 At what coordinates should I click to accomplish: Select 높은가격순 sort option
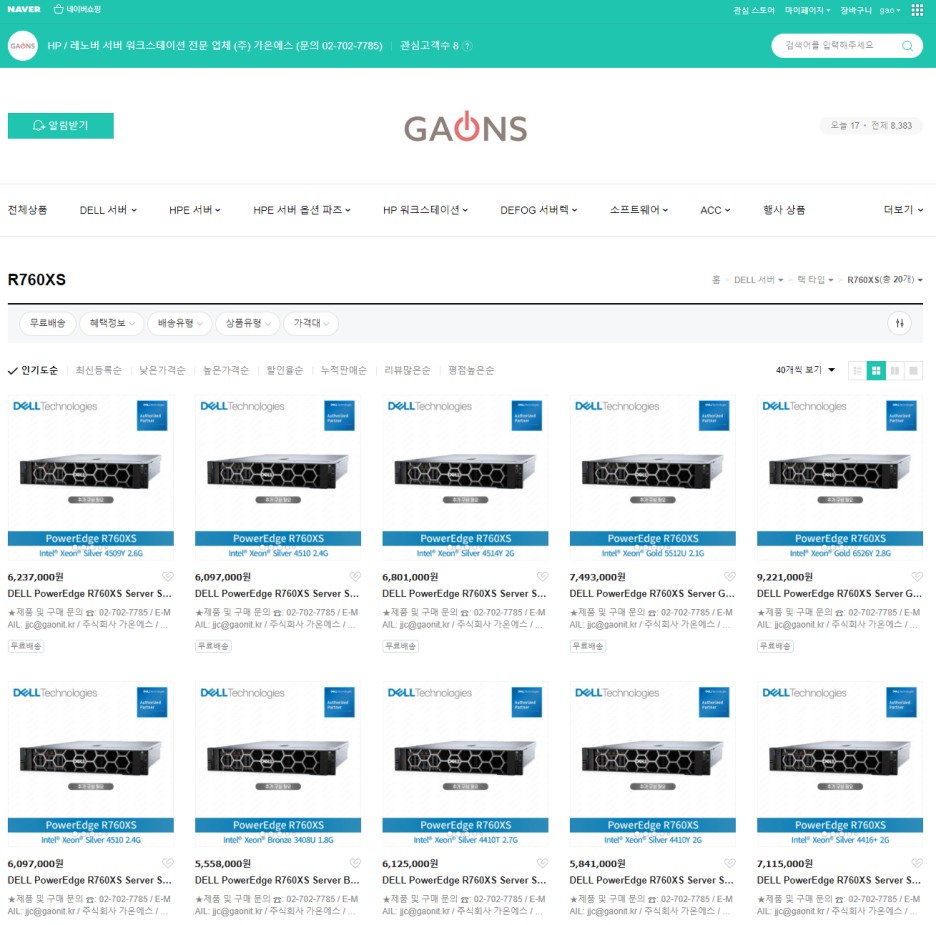[226, 371]
